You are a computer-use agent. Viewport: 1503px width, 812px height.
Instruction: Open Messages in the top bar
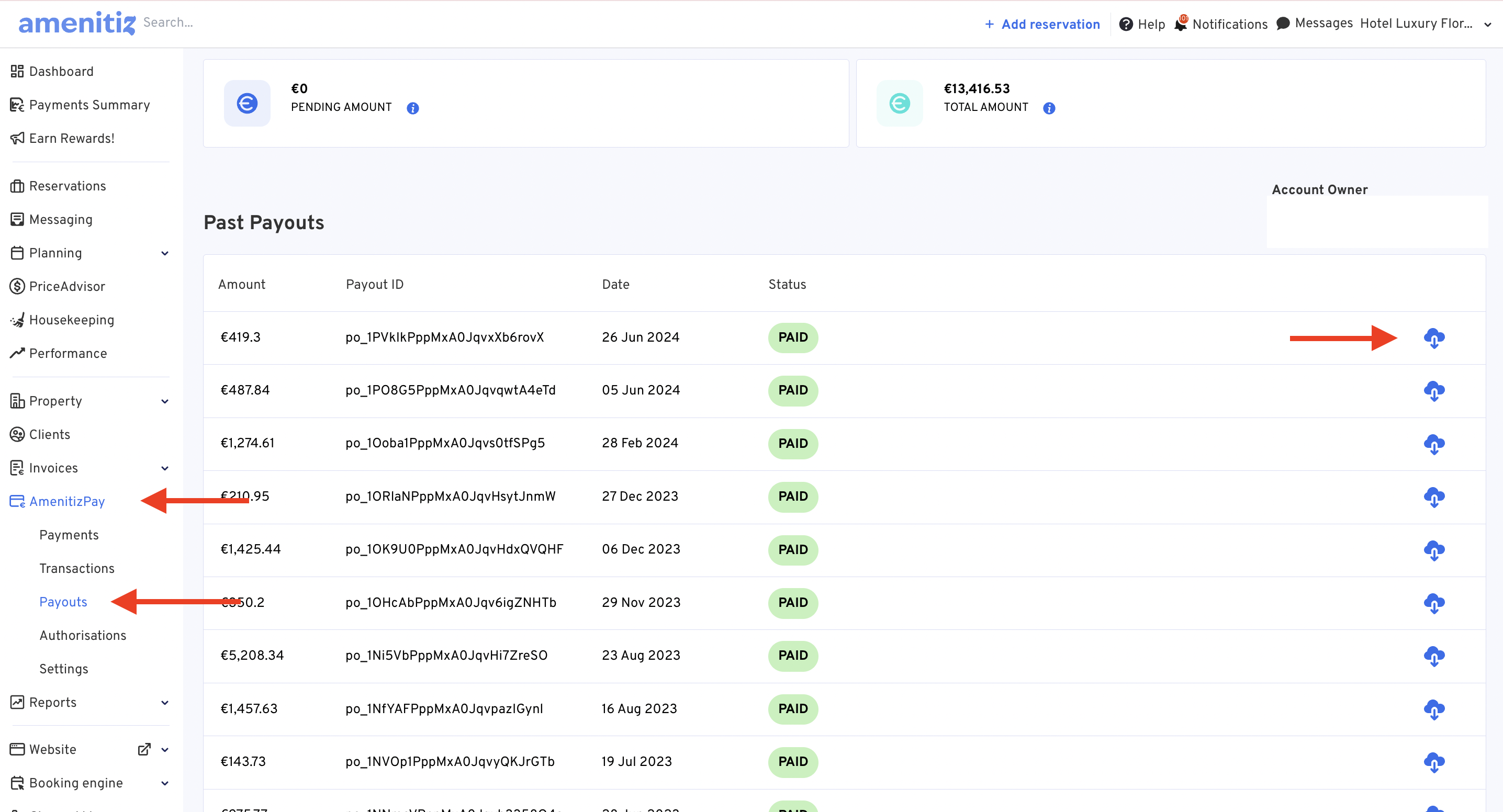(x=1323, y=22)
